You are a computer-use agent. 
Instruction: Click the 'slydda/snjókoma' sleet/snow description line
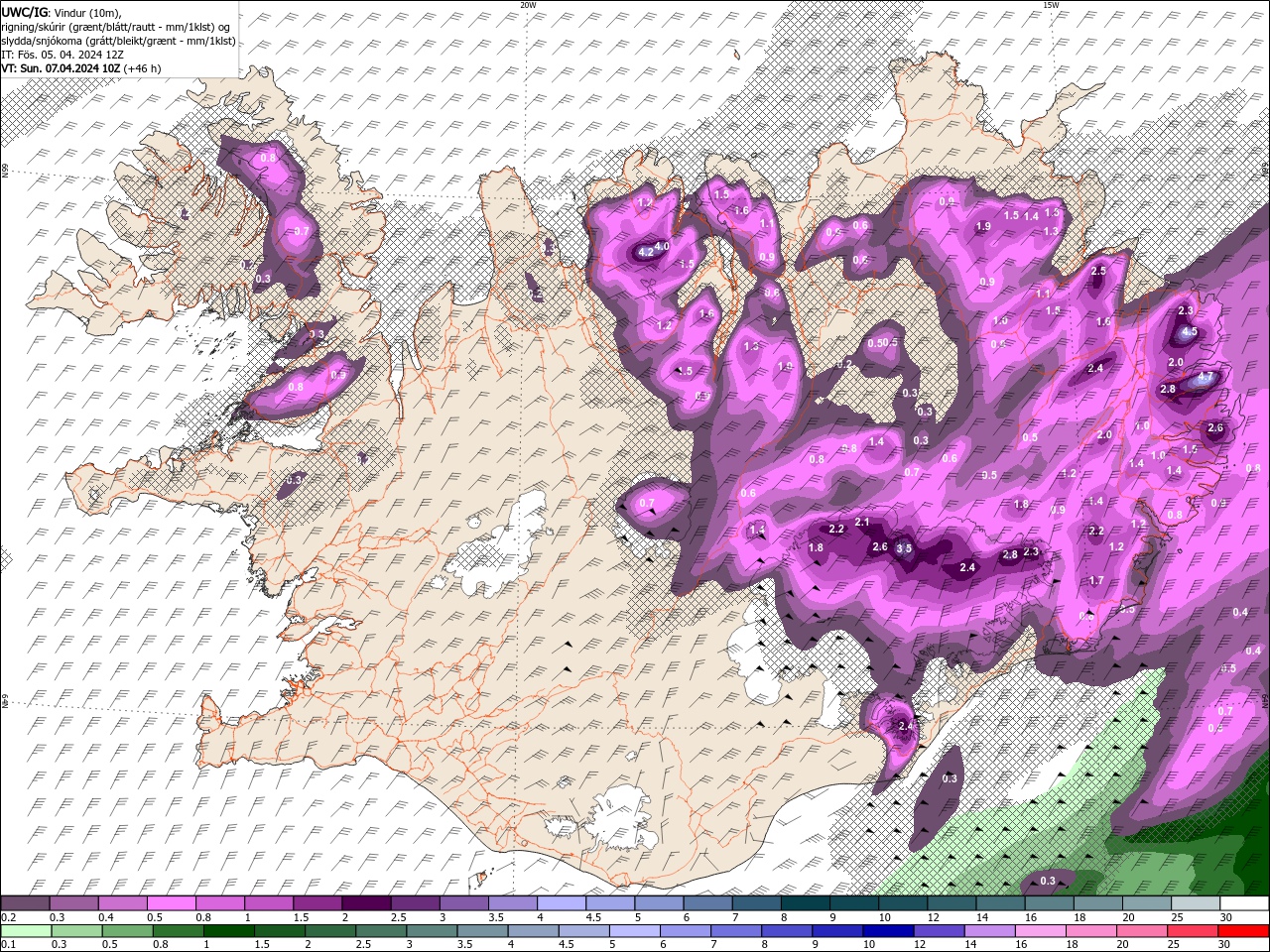tap(118, 41)
